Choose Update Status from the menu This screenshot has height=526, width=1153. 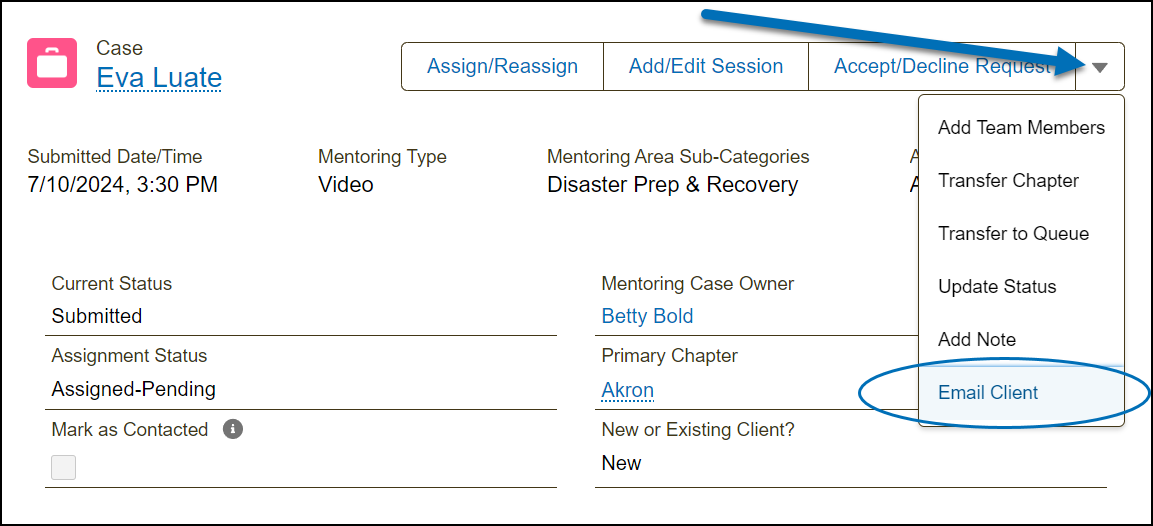point(997,287)
